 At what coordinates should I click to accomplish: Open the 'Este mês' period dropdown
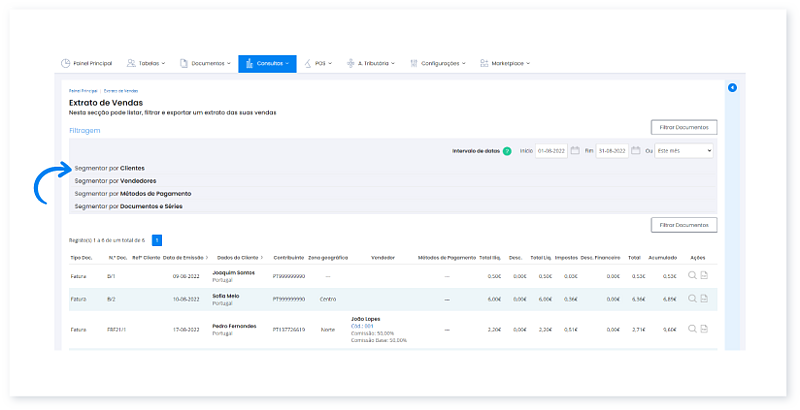tap(684, 150)
